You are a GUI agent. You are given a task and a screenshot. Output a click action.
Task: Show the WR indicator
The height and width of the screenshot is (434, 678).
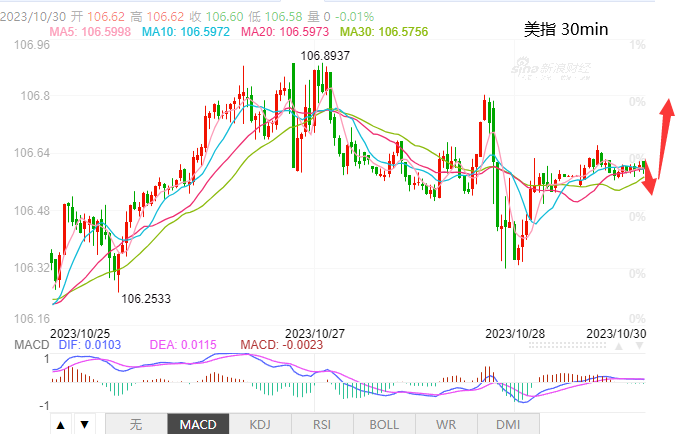pyautogui.click(x=446, y=424)
